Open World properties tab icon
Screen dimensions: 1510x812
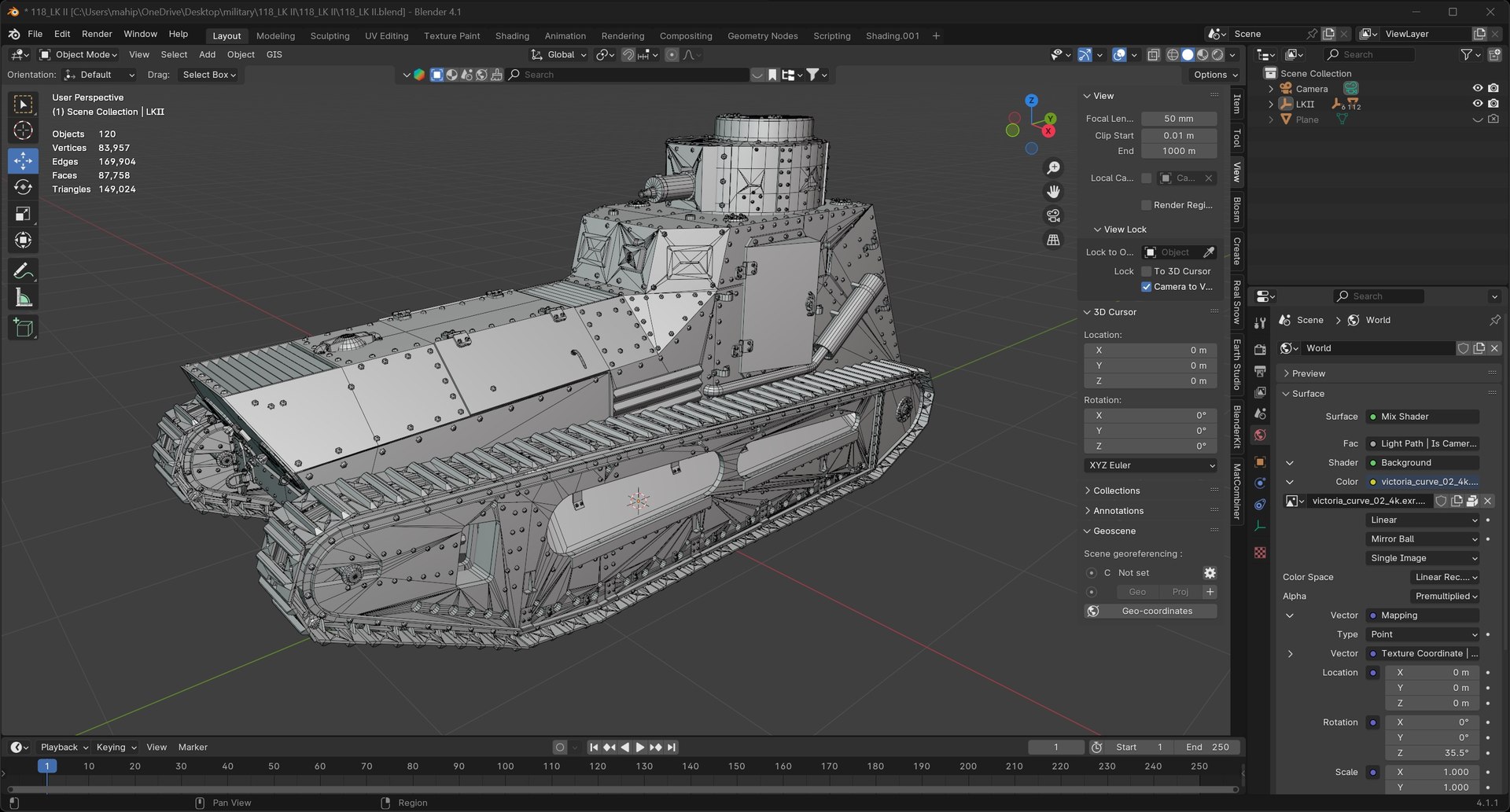pyautogui.click(x=1260, y=435)
